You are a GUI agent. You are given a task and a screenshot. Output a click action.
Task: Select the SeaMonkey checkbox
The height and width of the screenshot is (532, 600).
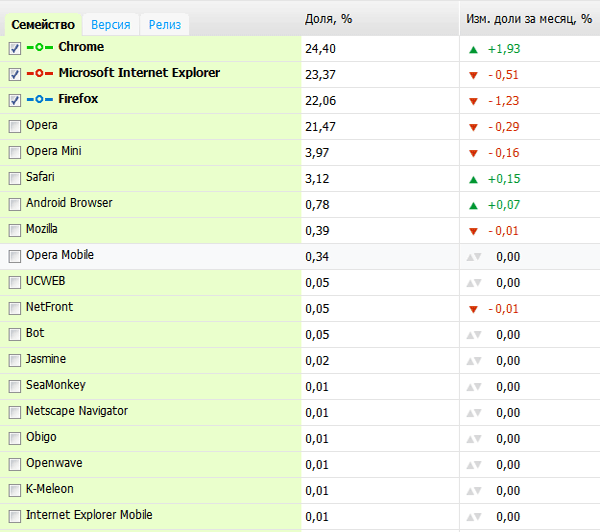pyautogui.click(x=15, y=387)
